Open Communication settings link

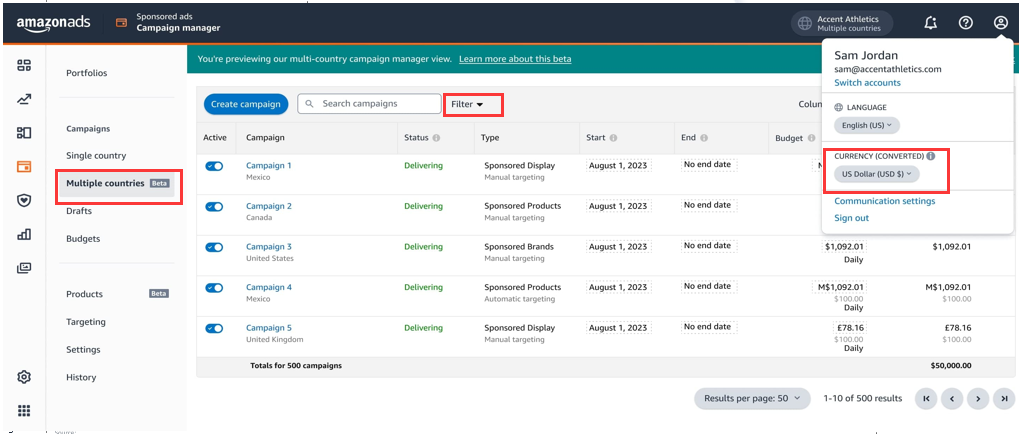point(884,201)
